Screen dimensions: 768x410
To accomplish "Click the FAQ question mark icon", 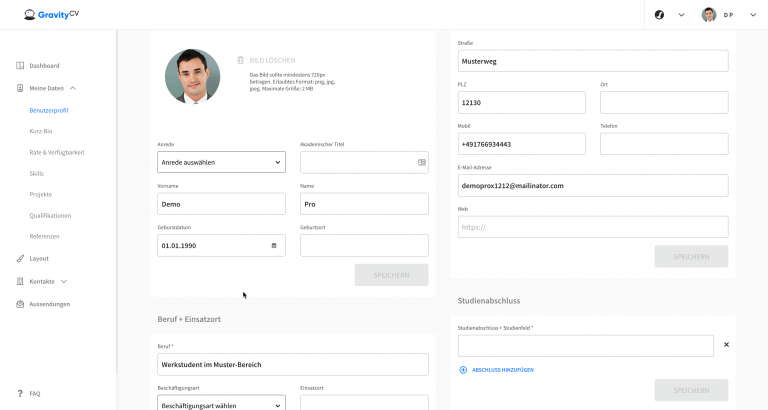I will point(20,393).
